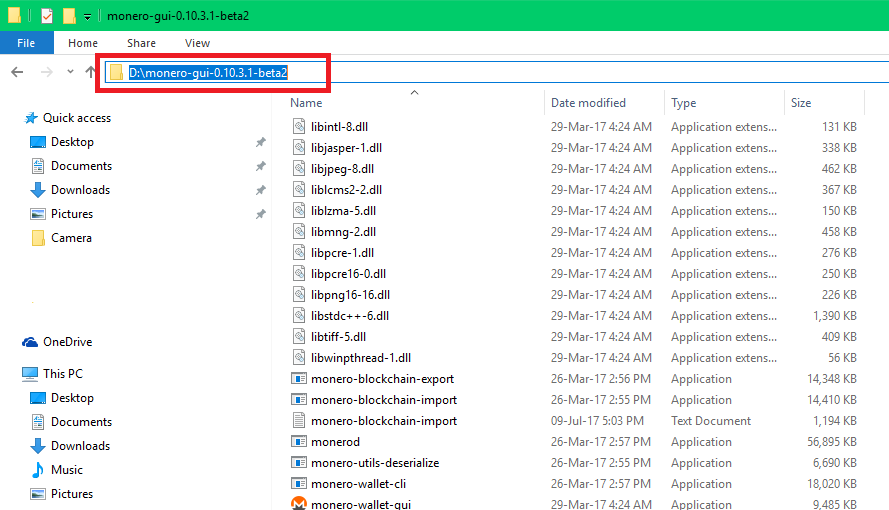Open the recent locations dropdown arrow
889x510 pixels.
point(70,72)
